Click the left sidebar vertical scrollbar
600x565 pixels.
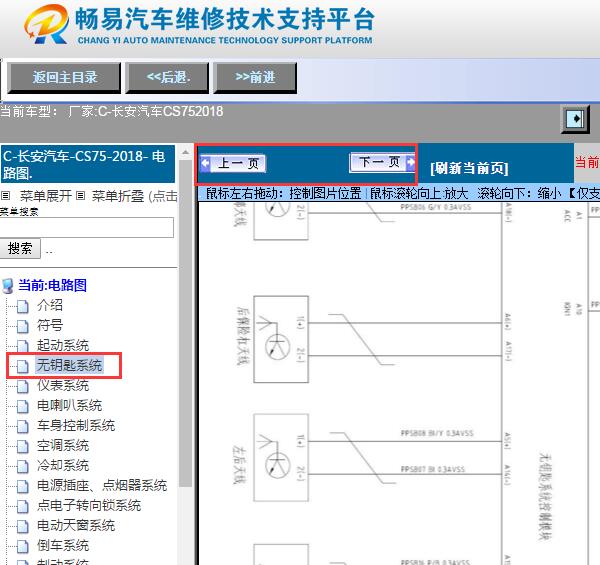[186, 323]
